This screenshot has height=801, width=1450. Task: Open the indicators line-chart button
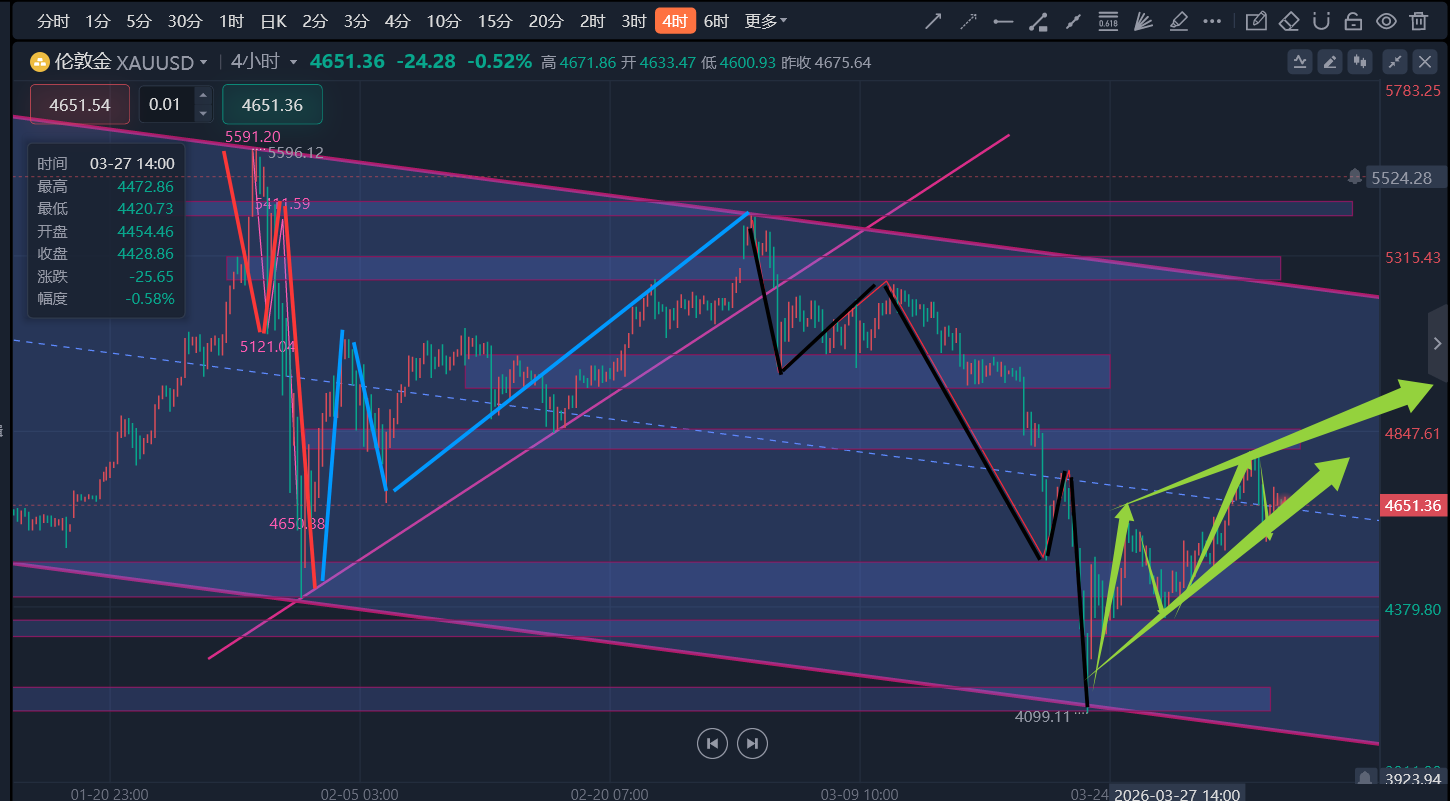1300,62
